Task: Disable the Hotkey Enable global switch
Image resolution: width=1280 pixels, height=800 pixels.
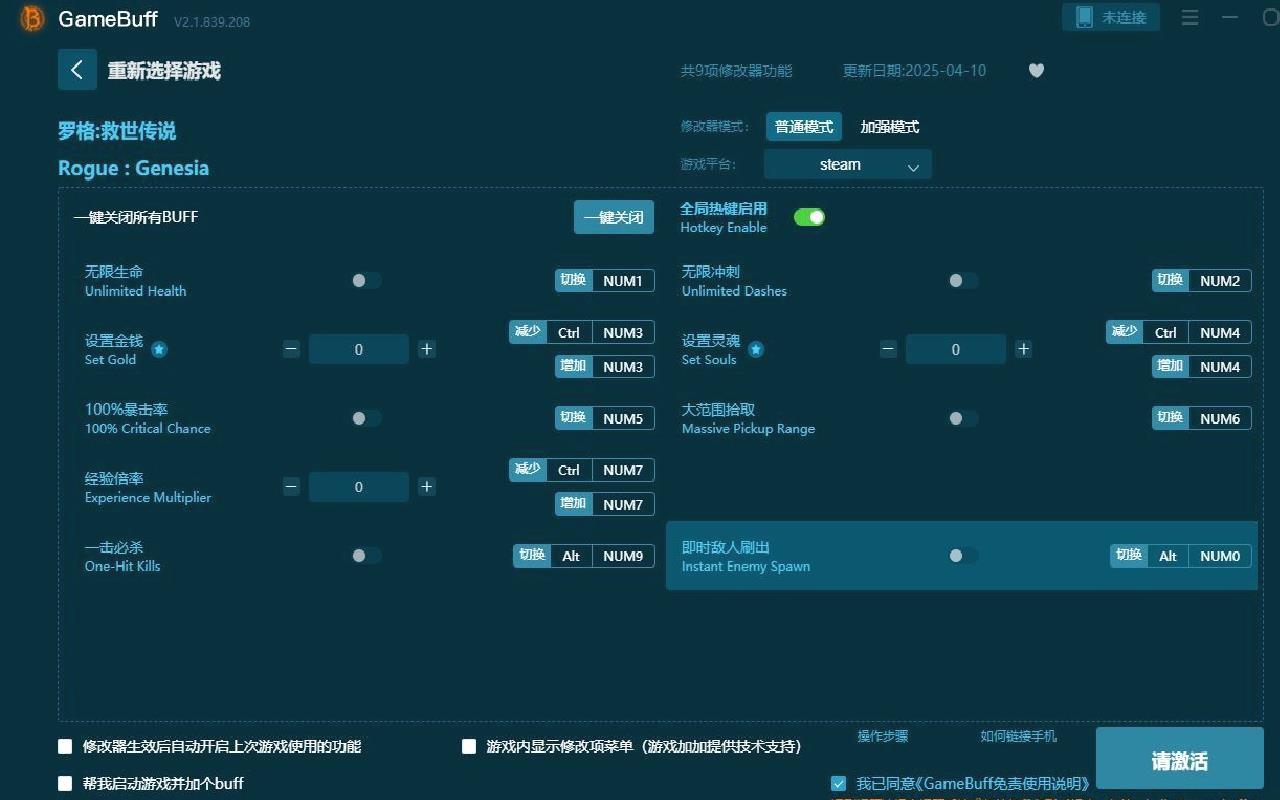Action: point(809,217)
